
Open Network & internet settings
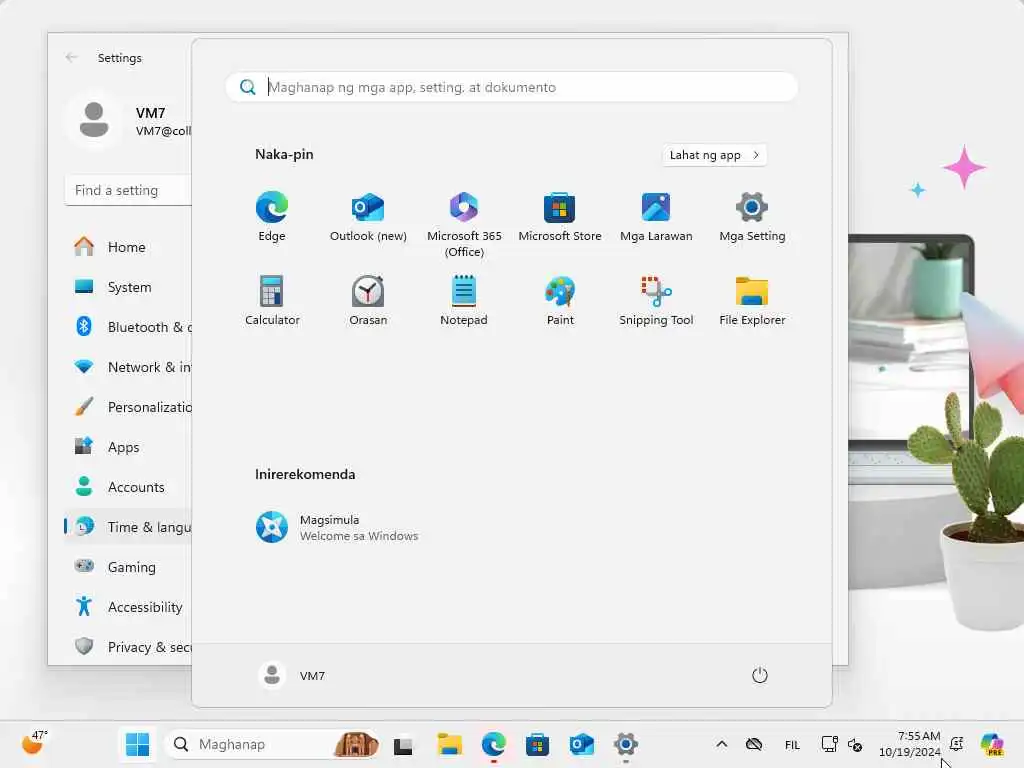[x=129, y=367]
